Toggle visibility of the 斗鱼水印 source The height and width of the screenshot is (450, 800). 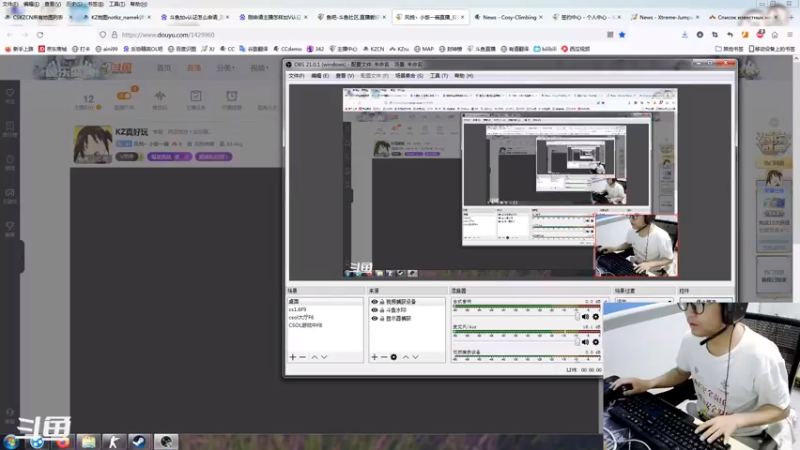(x=374, y=310)
